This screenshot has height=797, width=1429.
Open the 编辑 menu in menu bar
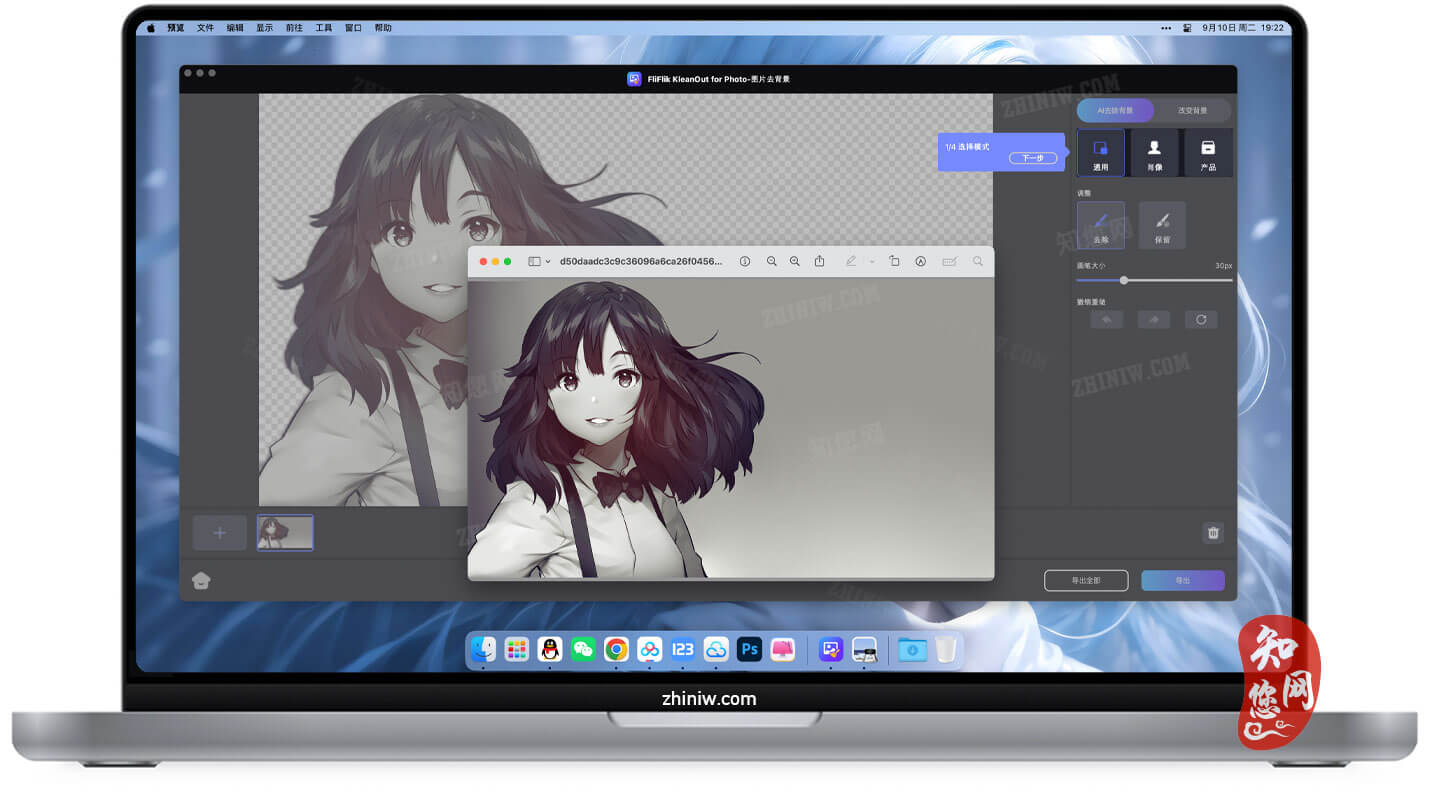235,28
